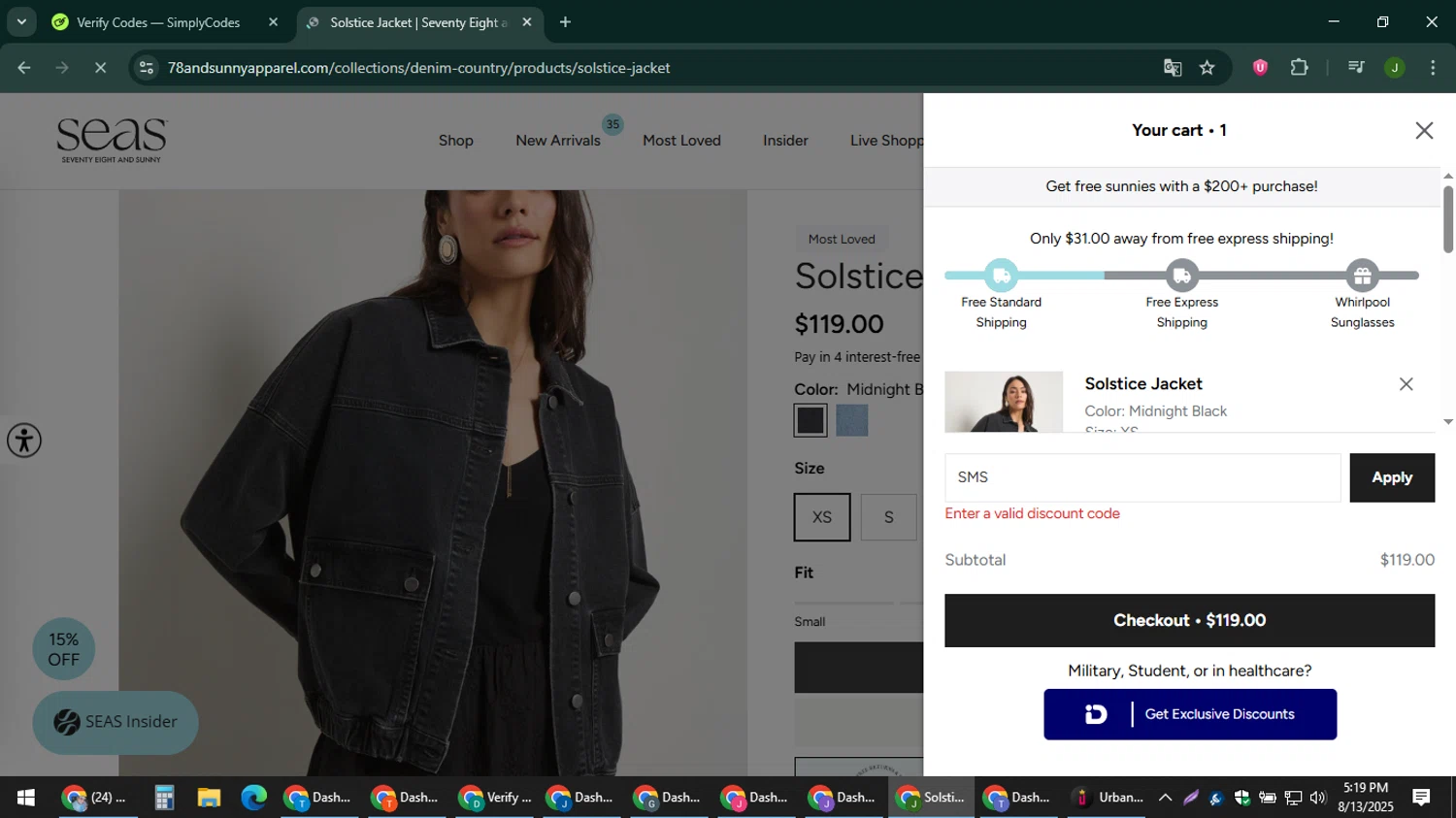Click the 'Your cart • 1' heading
The image size is (1456, 818).
1178,130
